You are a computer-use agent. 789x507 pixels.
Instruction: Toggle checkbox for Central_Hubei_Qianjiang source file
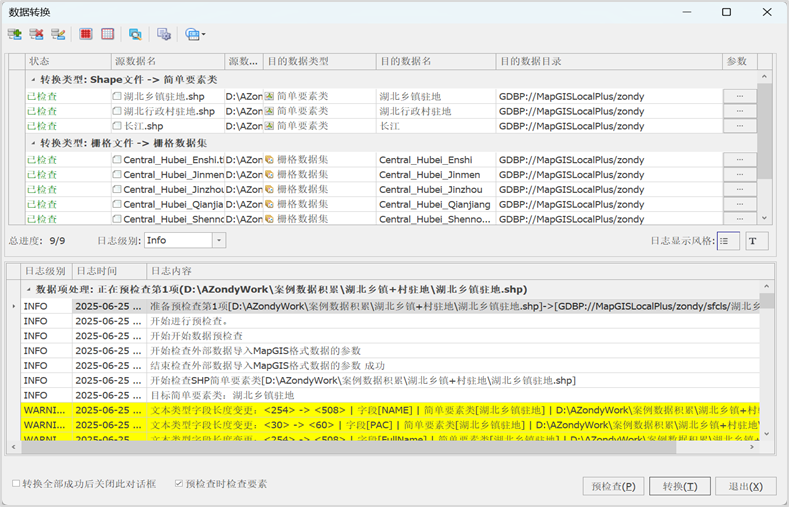[x=117, y=204]
